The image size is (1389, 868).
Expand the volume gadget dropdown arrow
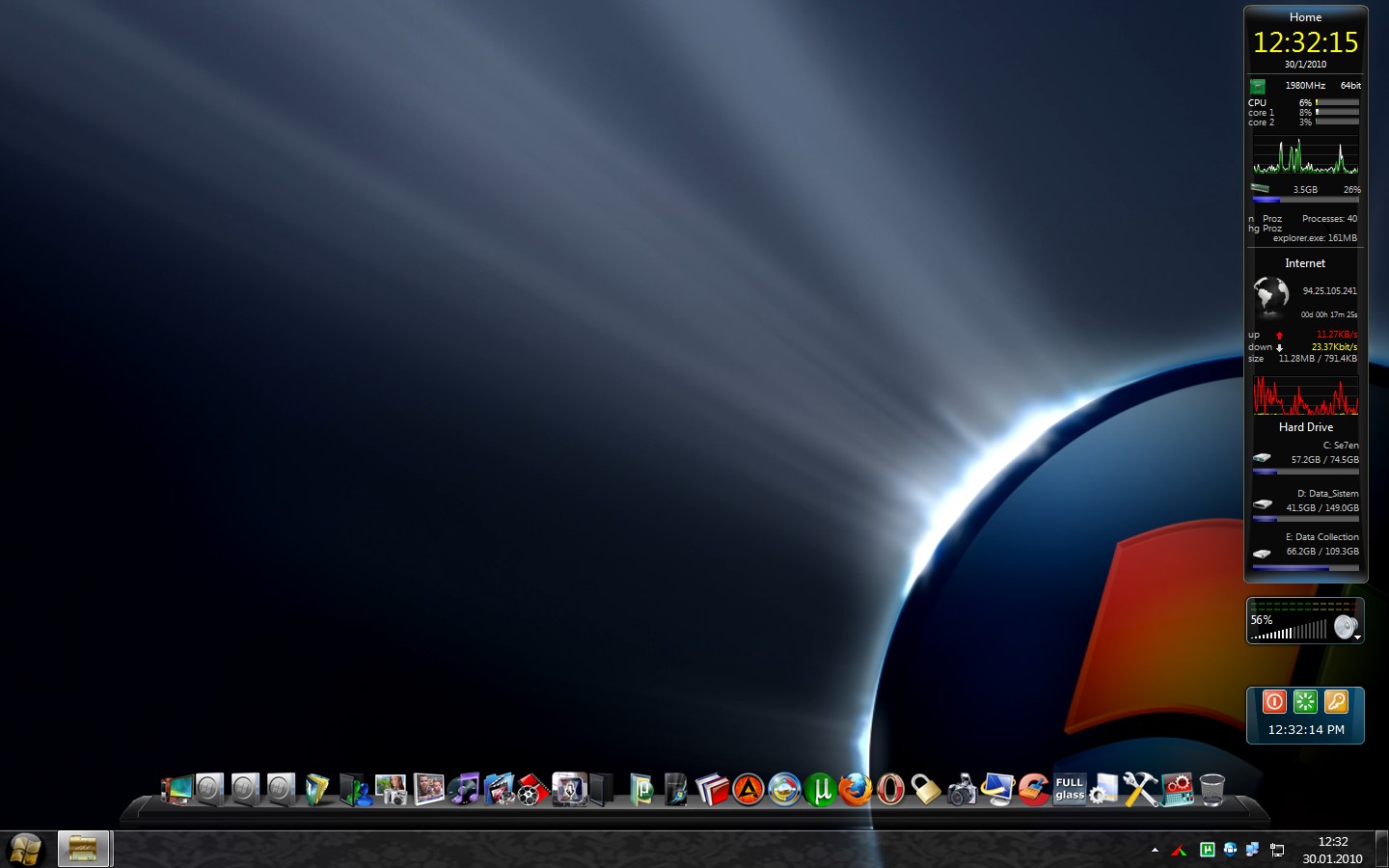point(1357,637)
